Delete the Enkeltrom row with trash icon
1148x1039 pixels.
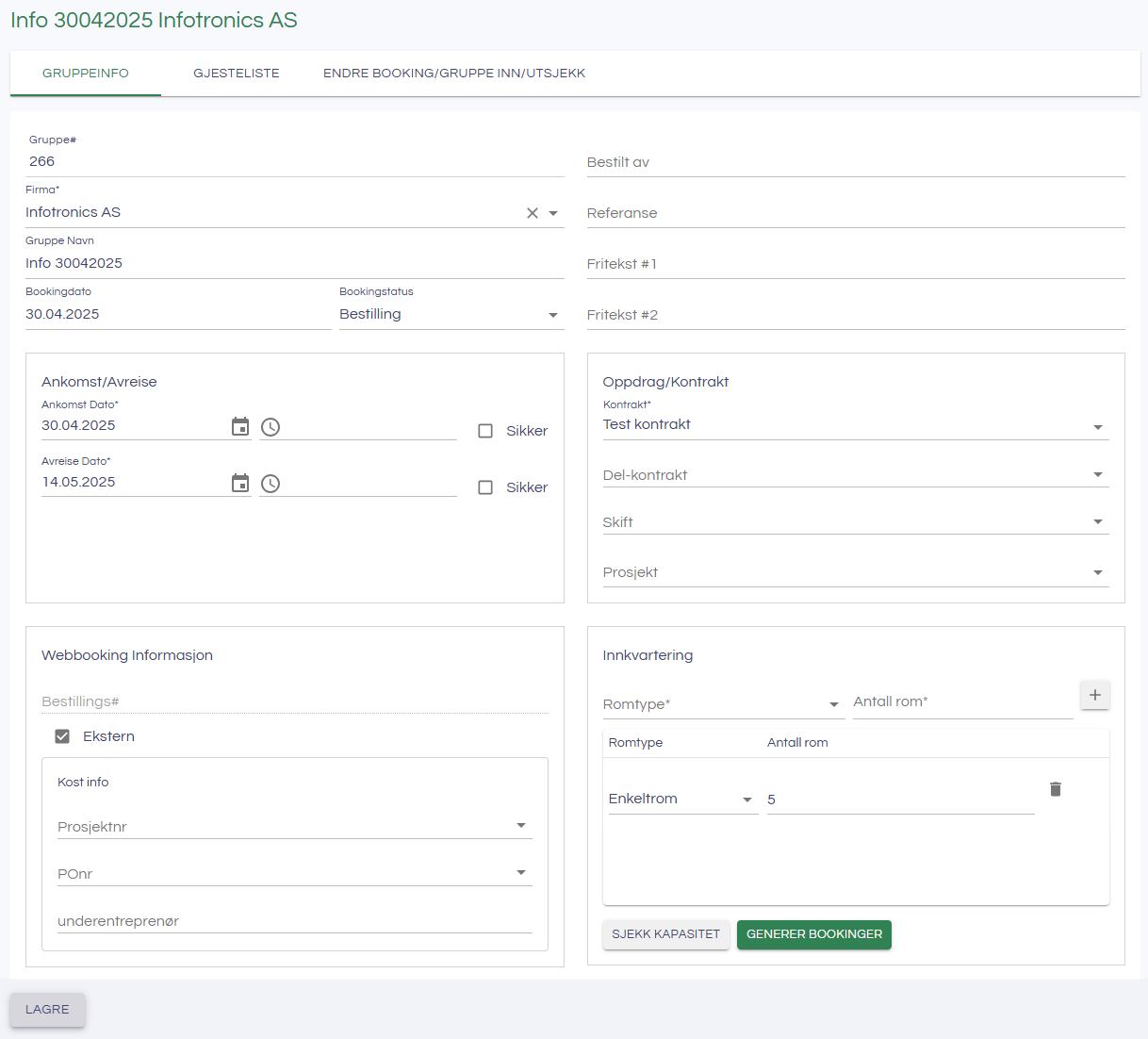pyautogui.click(x=1056, y=789)
